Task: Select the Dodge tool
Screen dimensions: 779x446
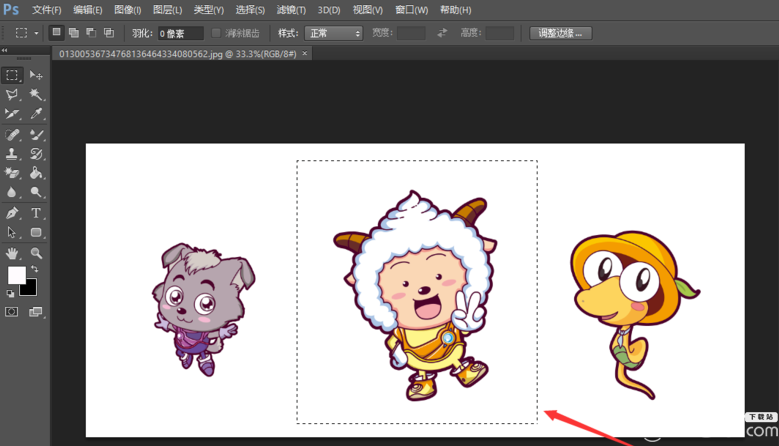Action: [x=36, y=192]
